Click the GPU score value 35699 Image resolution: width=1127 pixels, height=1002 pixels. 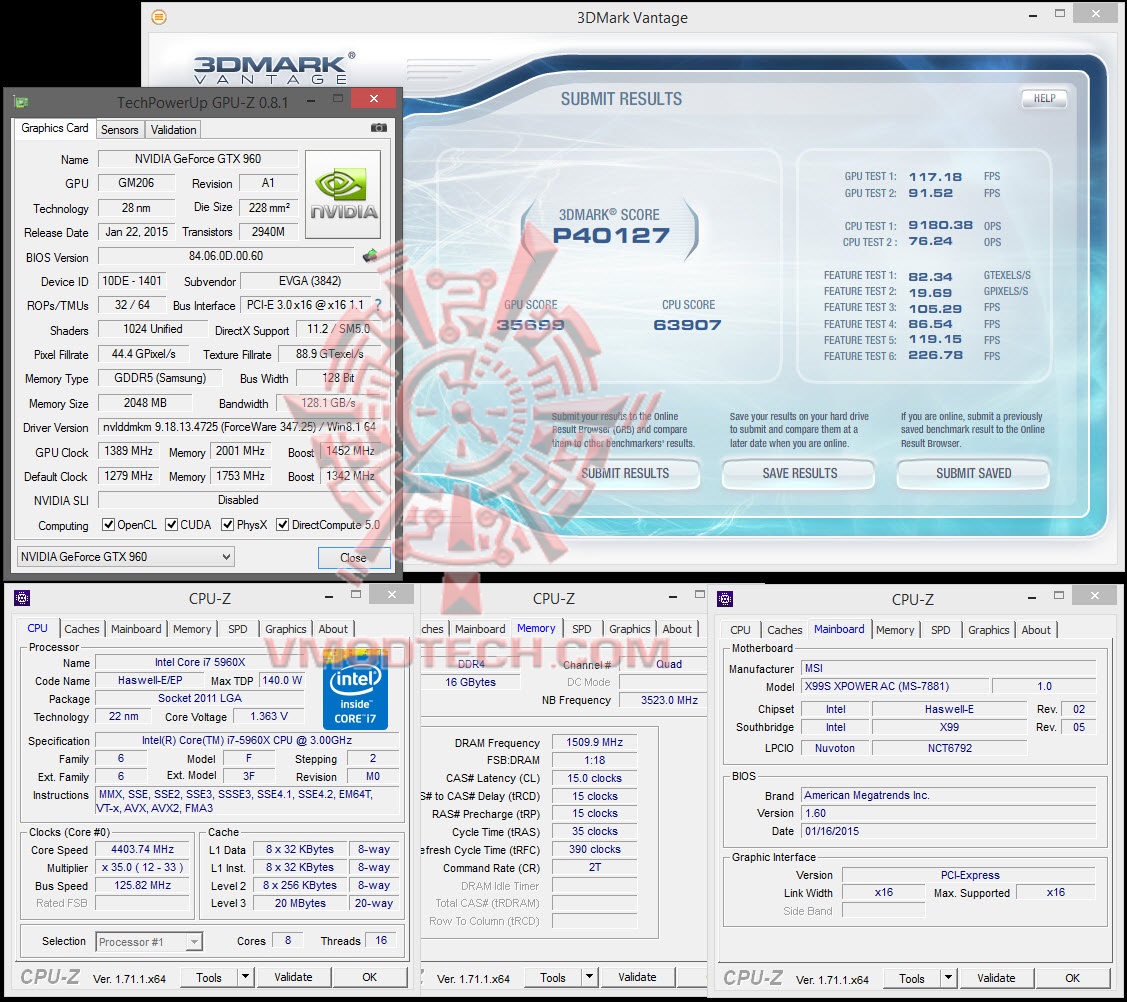click(530, 325)
